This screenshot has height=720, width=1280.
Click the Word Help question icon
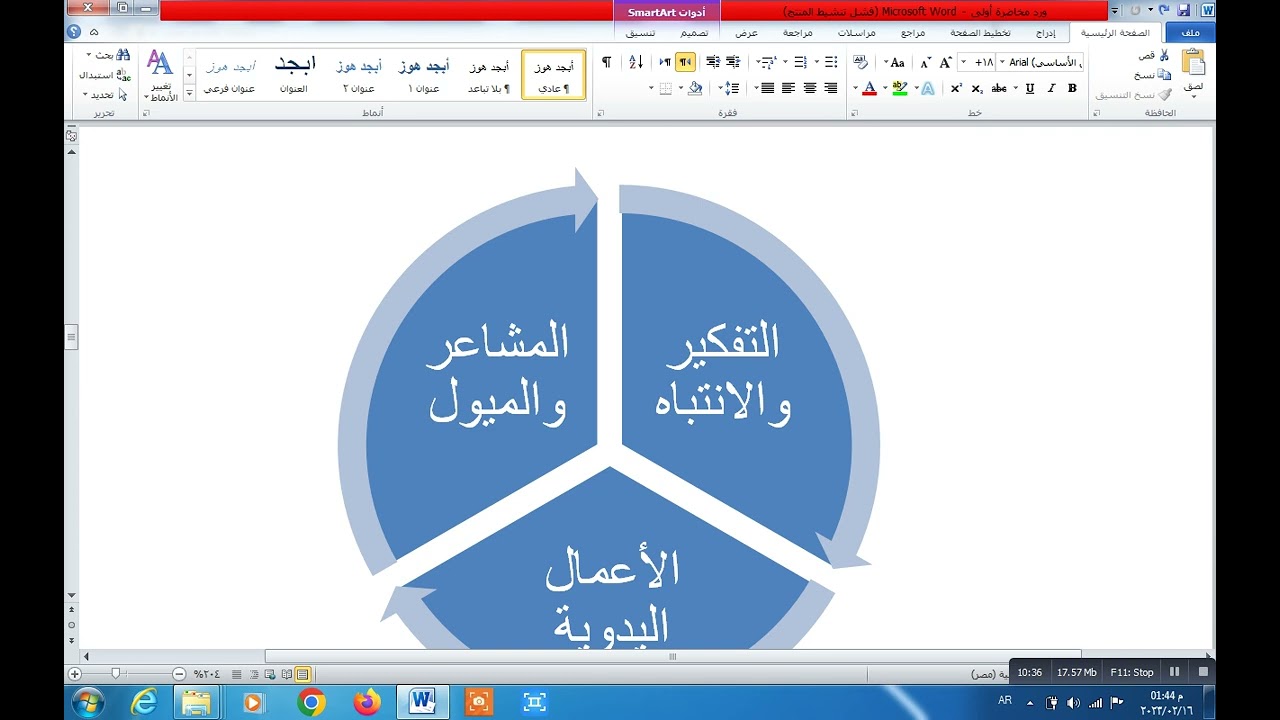pos(73,33)
